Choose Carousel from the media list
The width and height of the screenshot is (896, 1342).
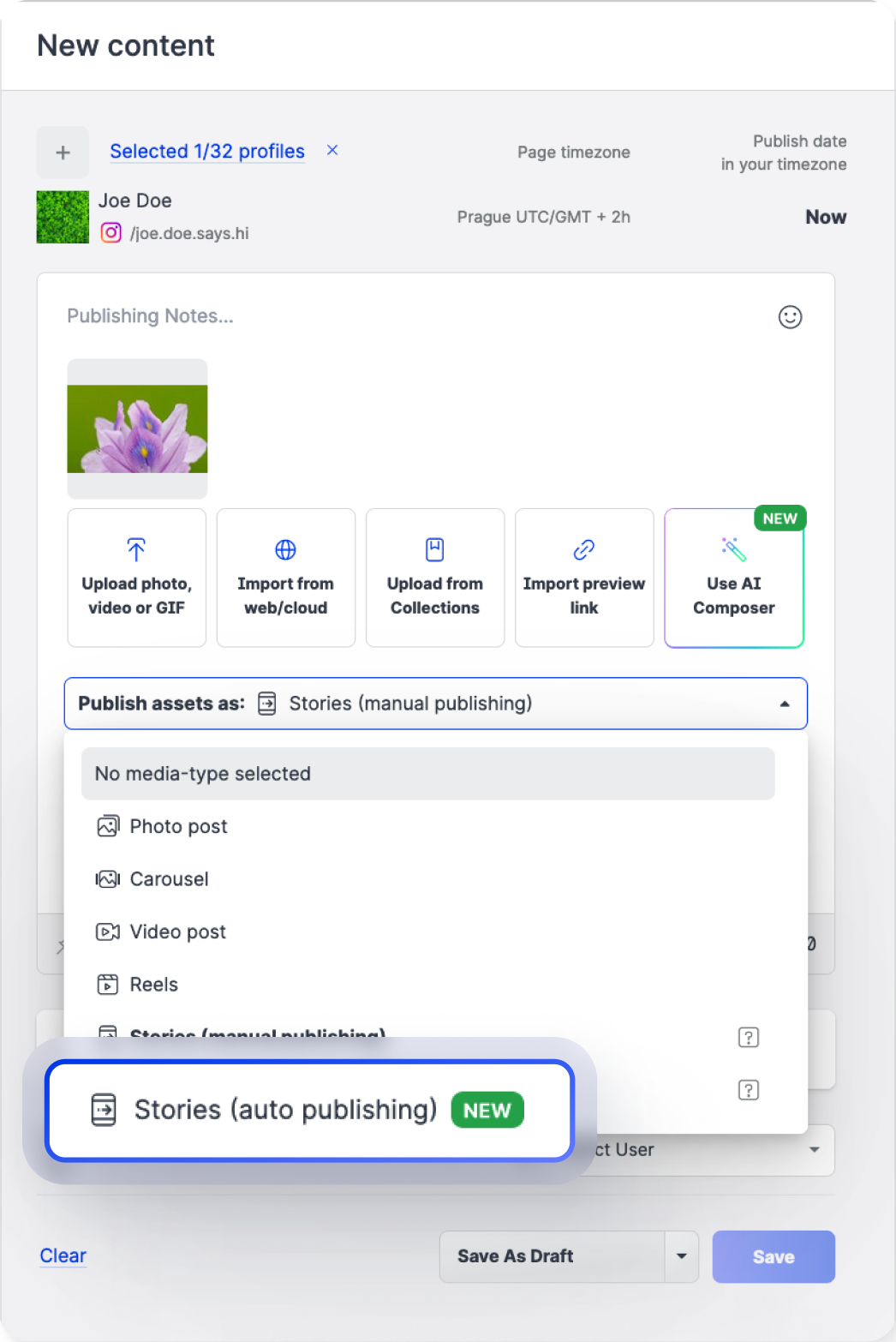click(169, 879)
